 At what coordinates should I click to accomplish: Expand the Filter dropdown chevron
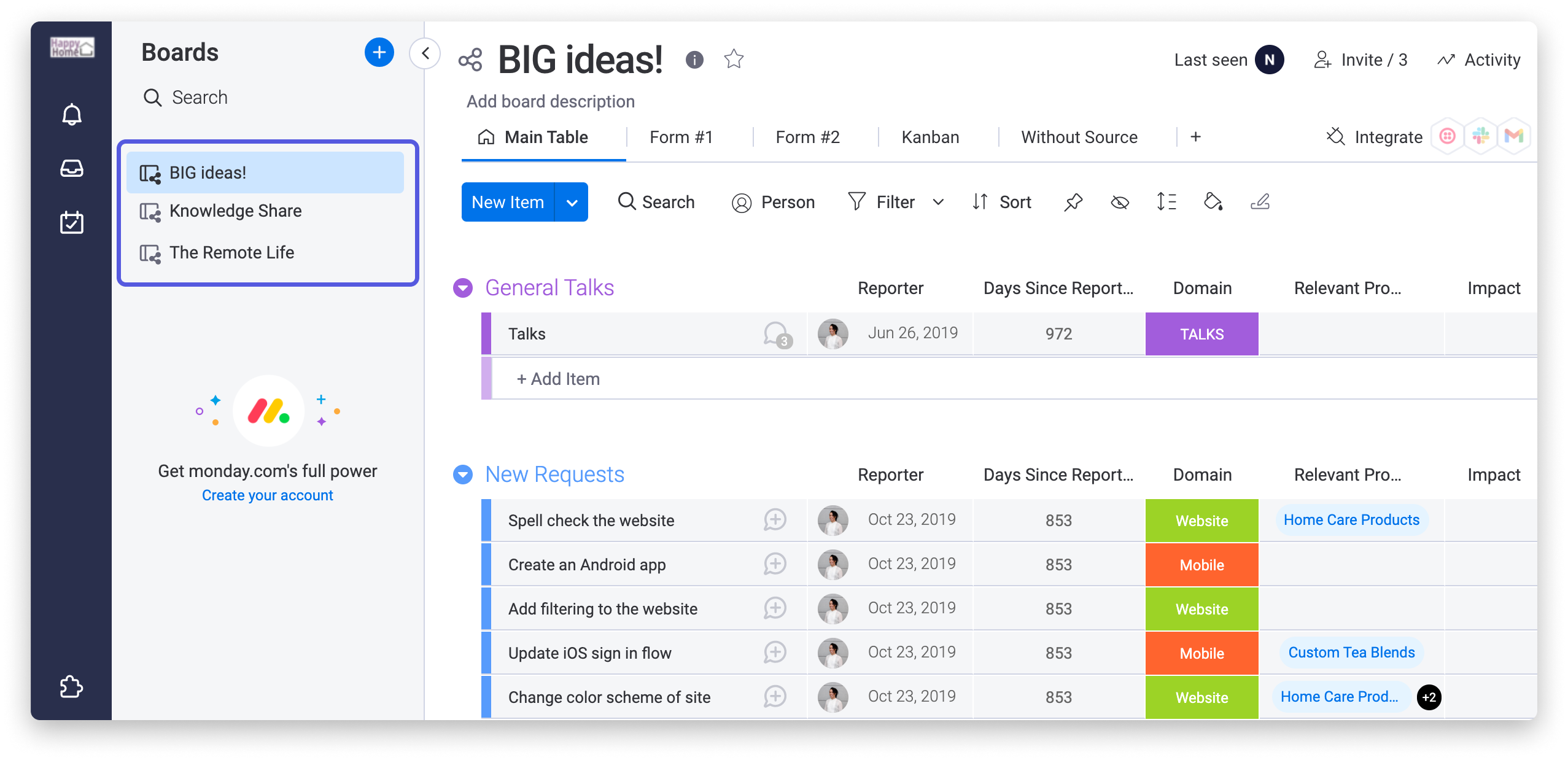click(x=938, y=202)
